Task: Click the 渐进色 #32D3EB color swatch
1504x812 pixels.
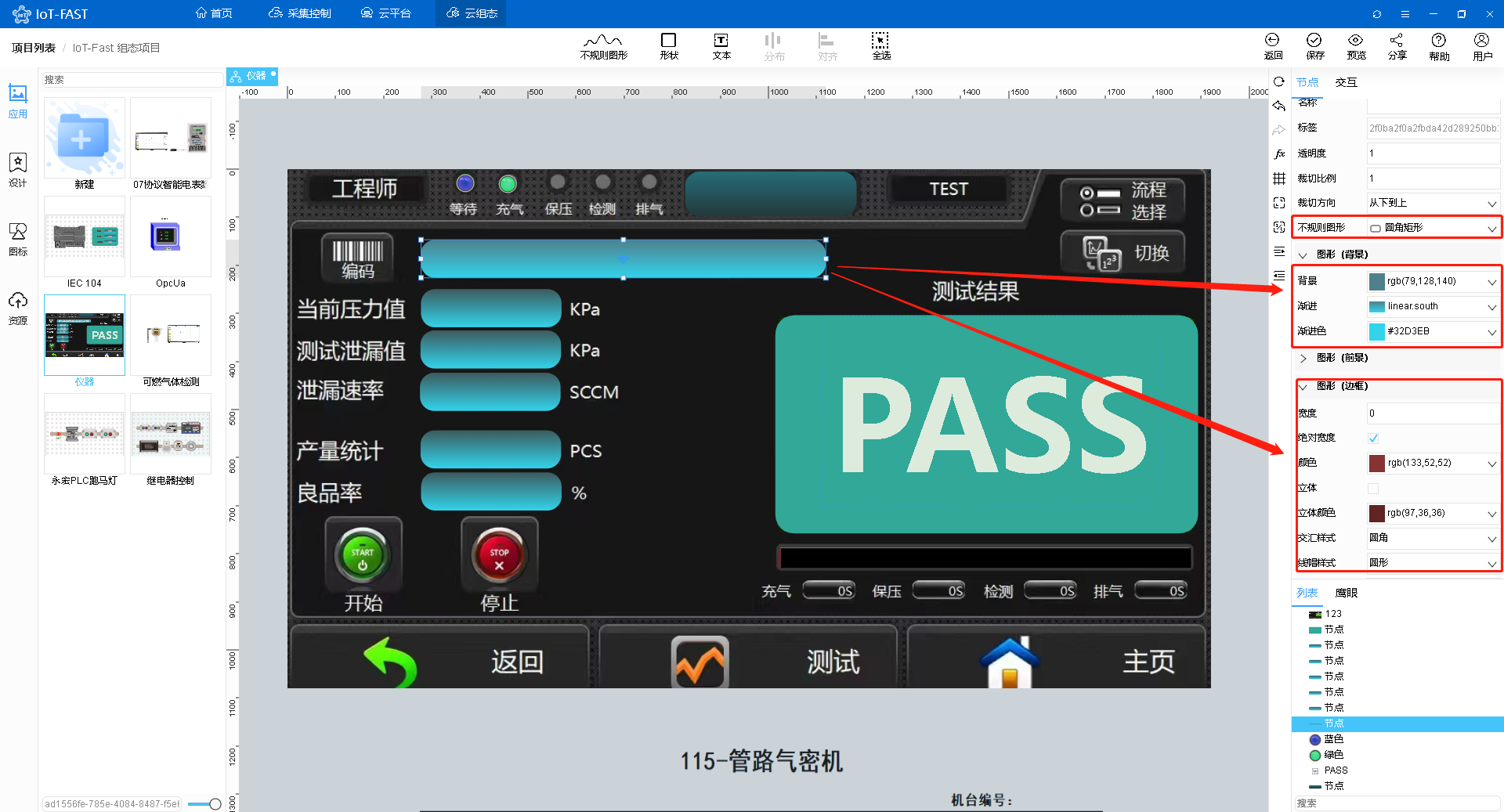Action: point(1376,331)
